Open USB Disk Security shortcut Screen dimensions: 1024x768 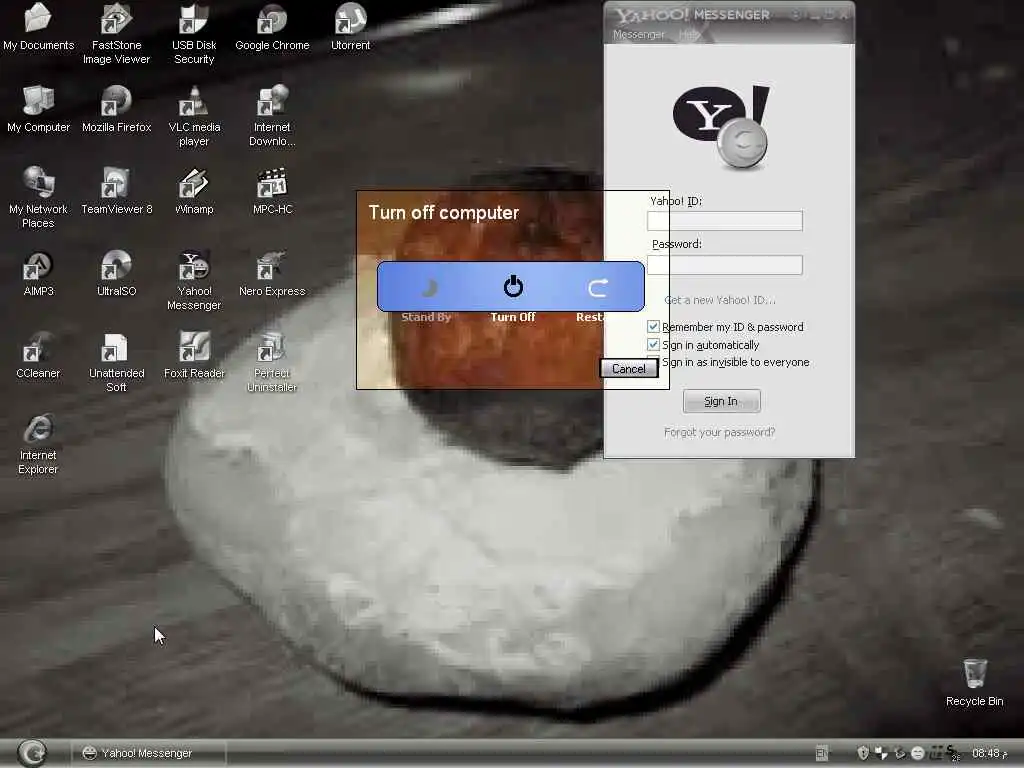point(194,34)
